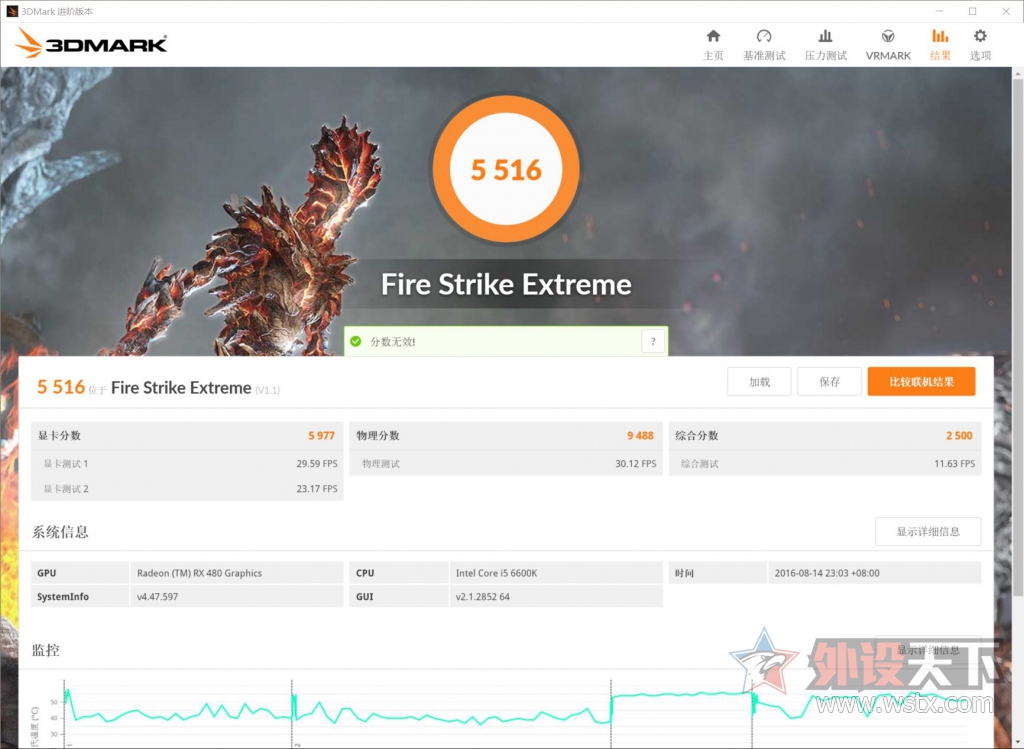Select the 结果 results chart icon
1024x749 pixels.
tap(940, 36)
